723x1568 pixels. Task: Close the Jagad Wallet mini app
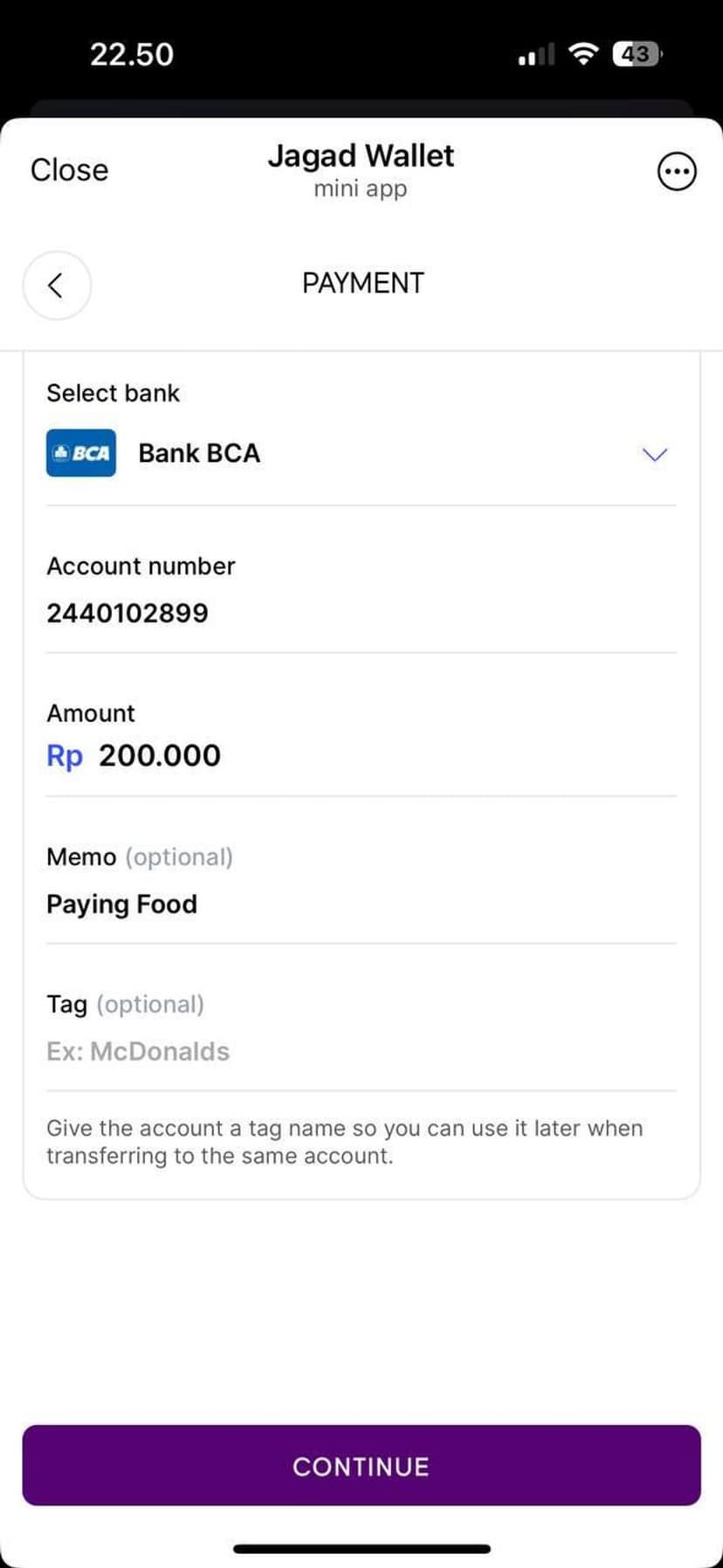(x=70, y=170)
